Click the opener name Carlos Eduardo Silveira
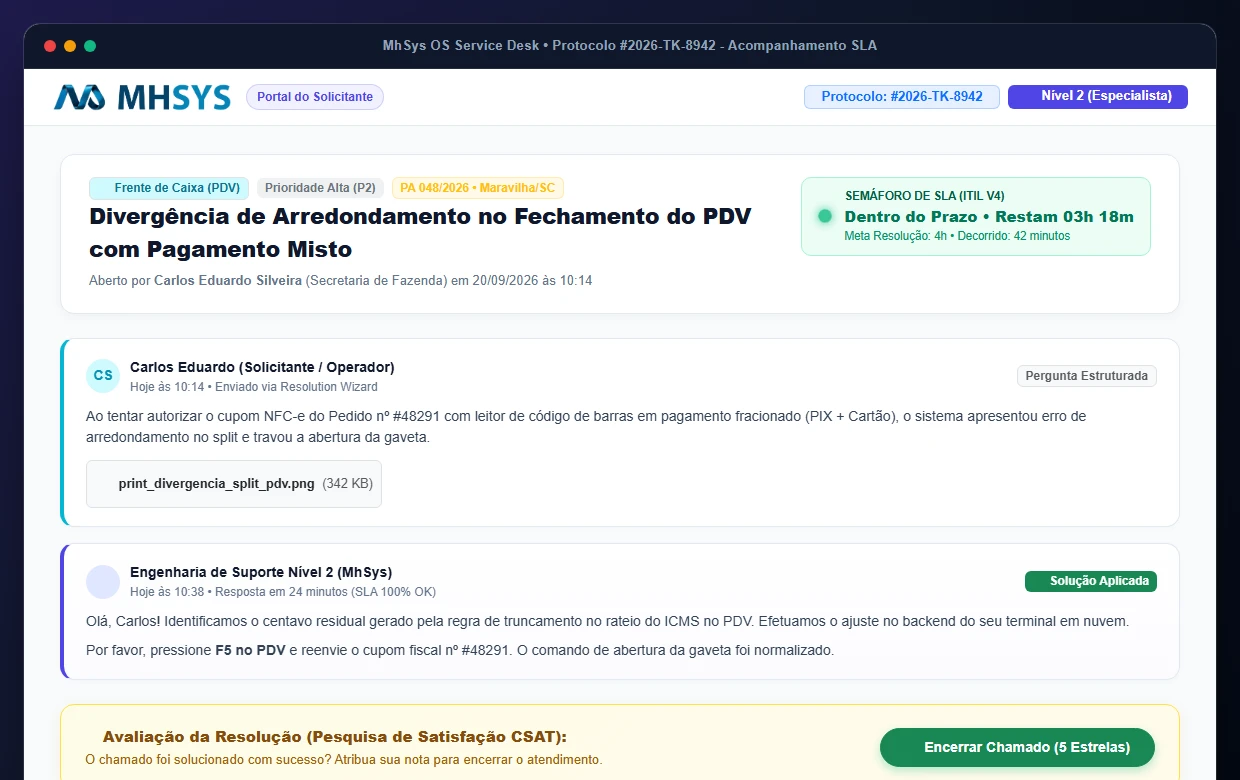This screenshot has width=1240, height=780. click(228, 281)
